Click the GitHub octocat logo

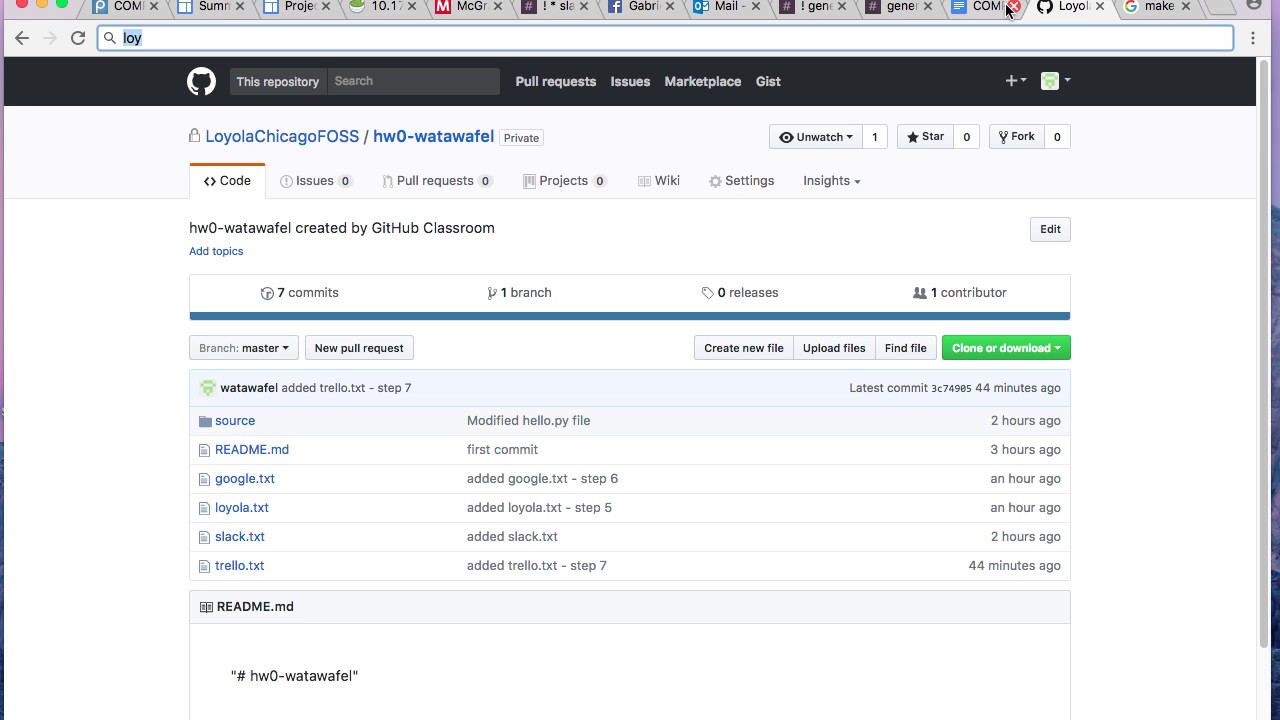(201, 81)
